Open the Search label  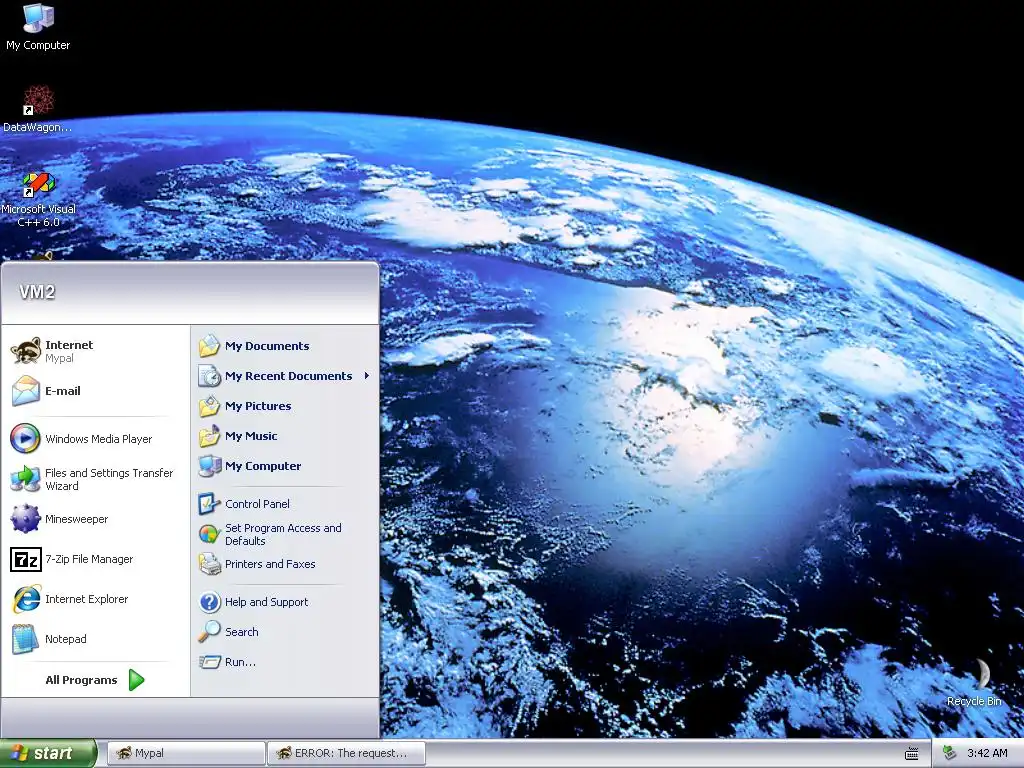click(242, 632)
